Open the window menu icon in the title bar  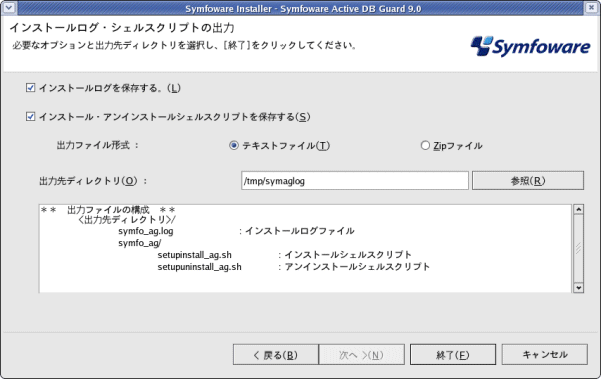point(8,7)
